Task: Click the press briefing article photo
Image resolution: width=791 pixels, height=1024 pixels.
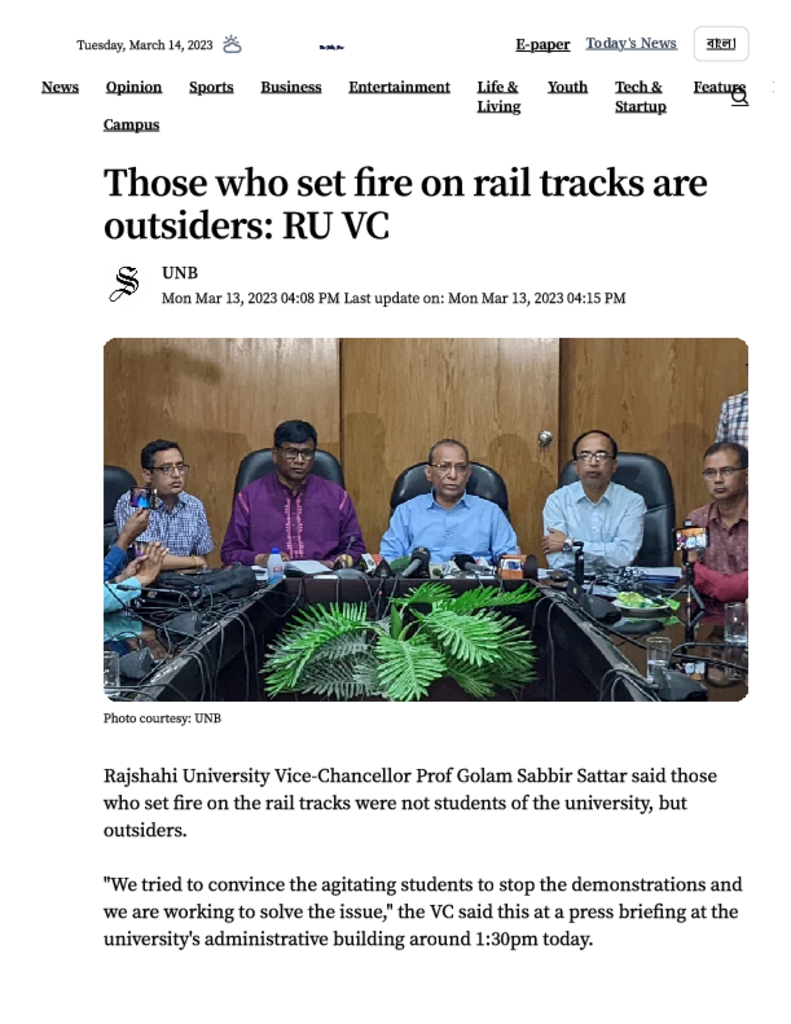Action: 426,519
